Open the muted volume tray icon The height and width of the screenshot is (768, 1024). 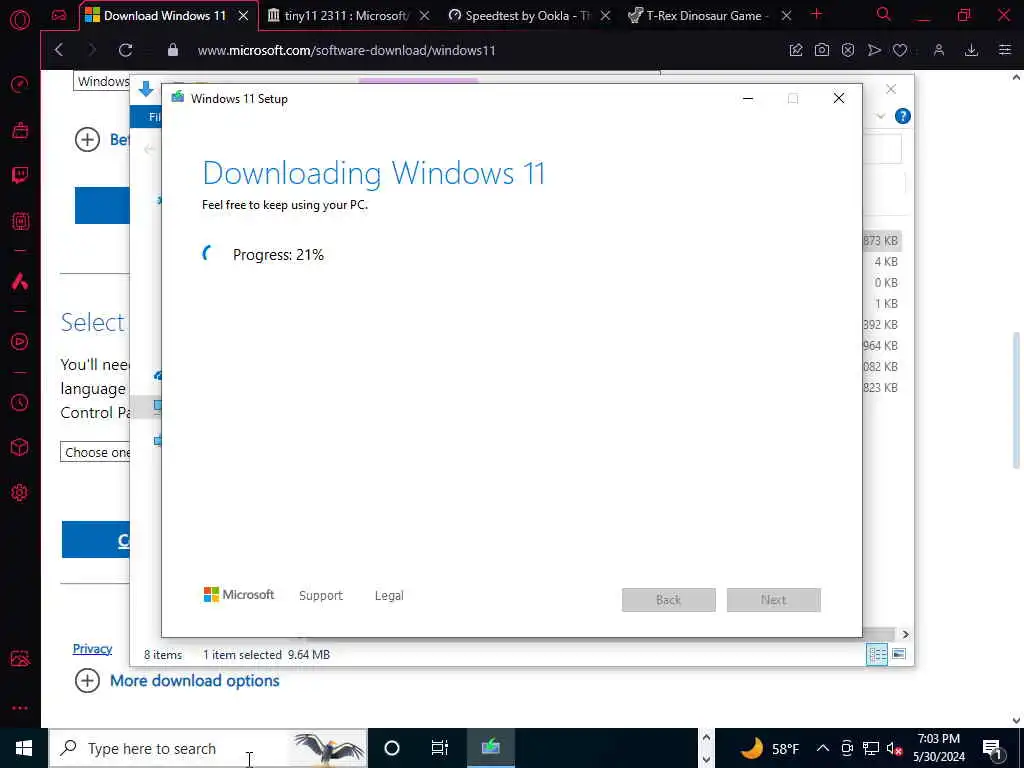(x=894, y=748)
